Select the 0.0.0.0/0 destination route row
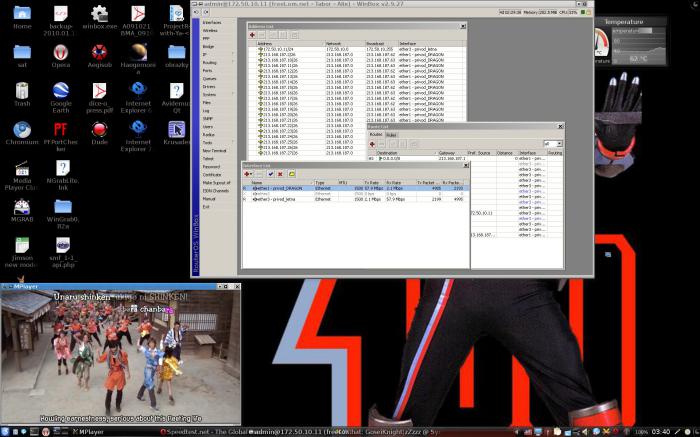 click(465, 158)
